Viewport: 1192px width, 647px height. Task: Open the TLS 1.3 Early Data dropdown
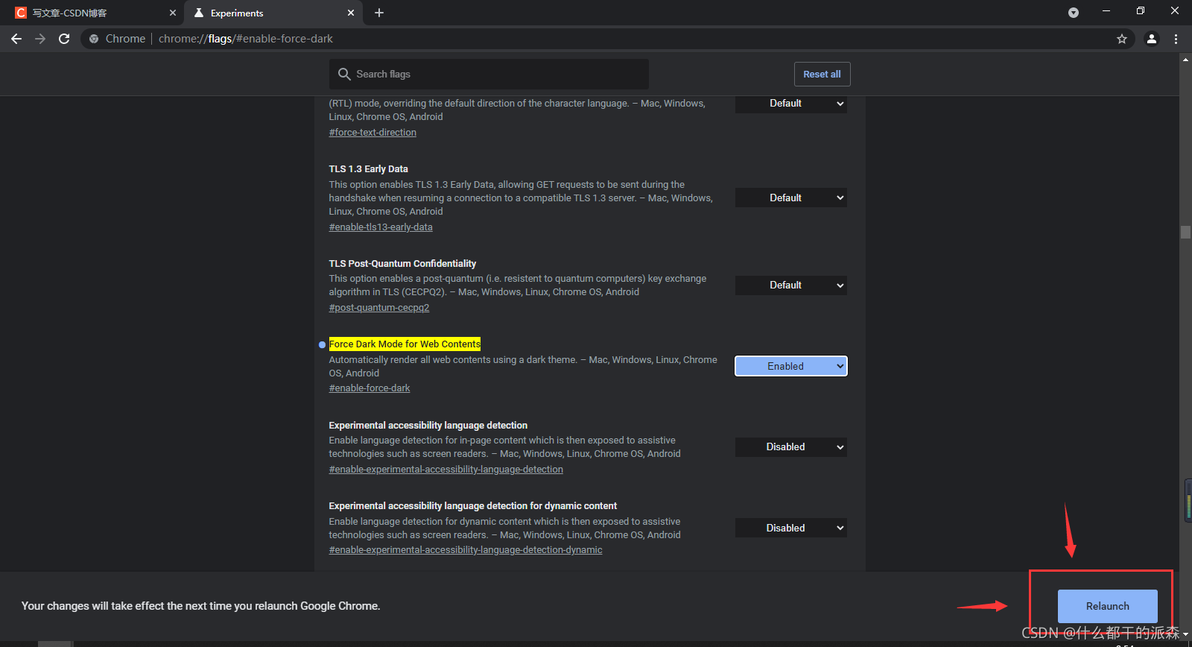pyautogui.click(x=791, y=198)
